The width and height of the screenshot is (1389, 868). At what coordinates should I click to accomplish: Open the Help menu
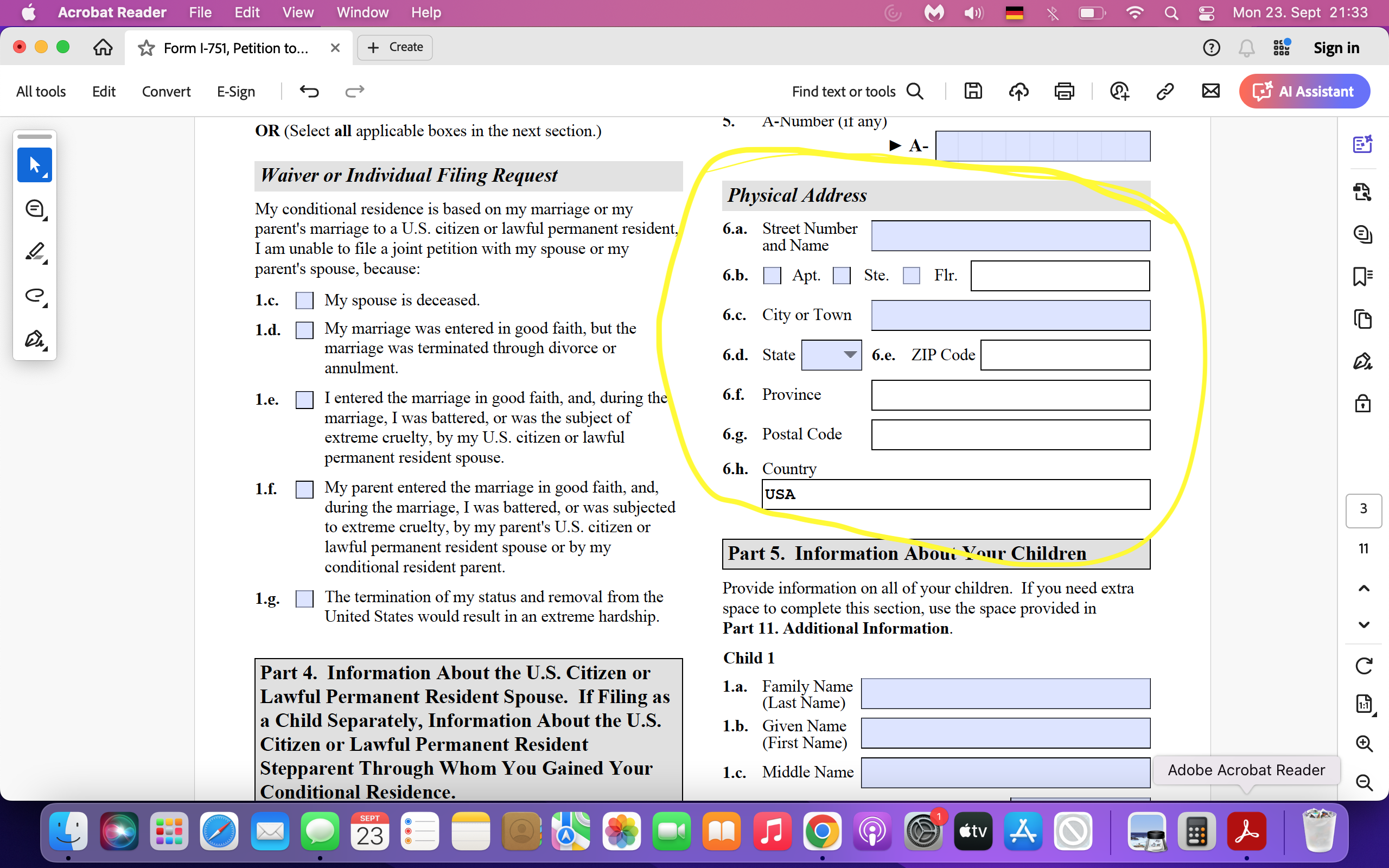pos(426,12)
